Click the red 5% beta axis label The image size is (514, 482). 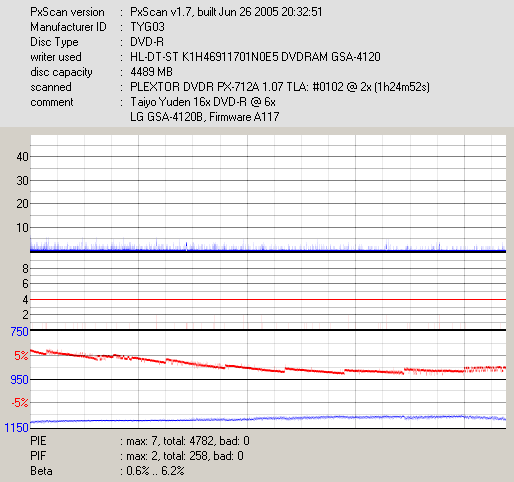(x=21, y=356)
